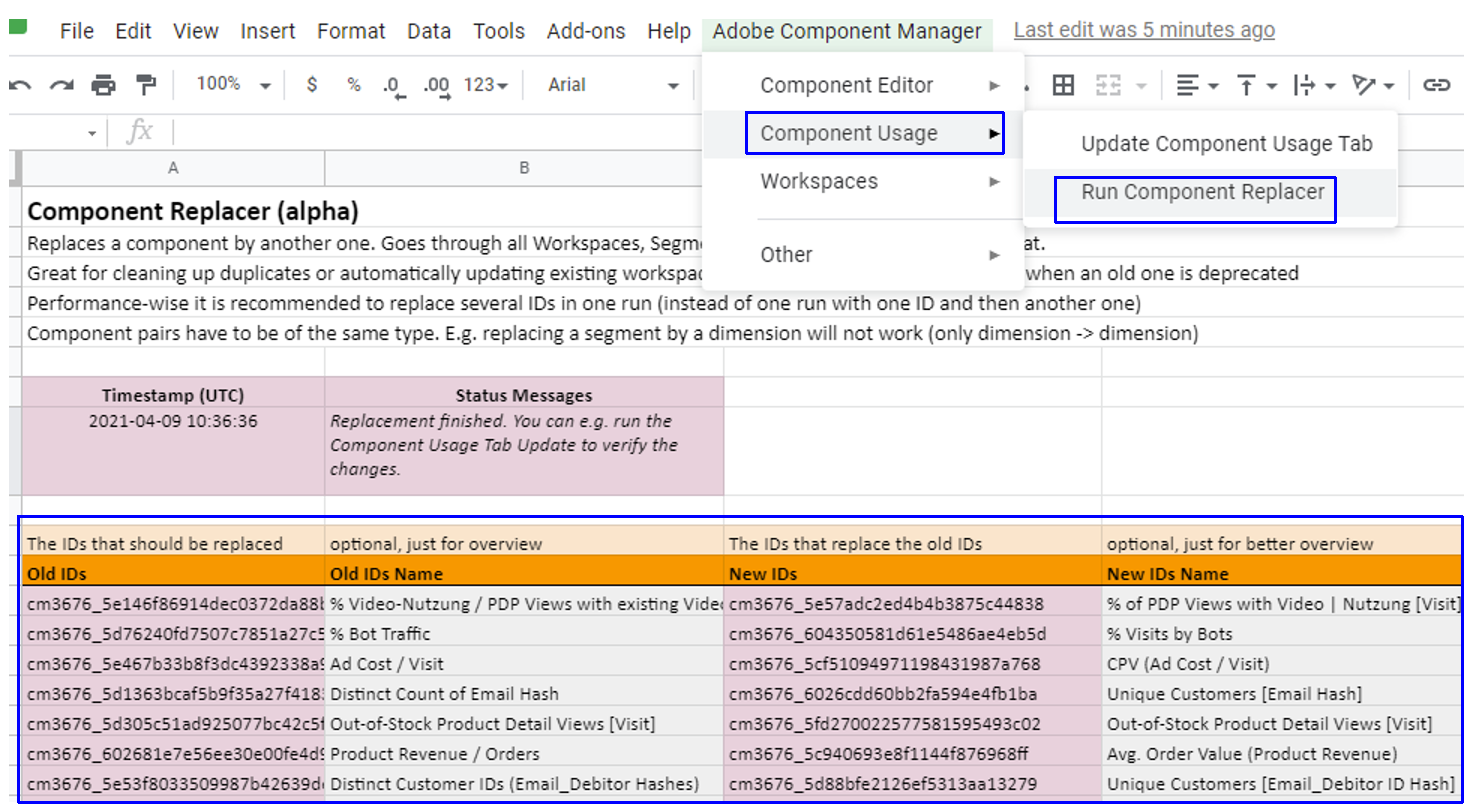Viewport: 1468px width, 811px height.
Task: Open the Arial font dropdown
Action: click(612, 85)
